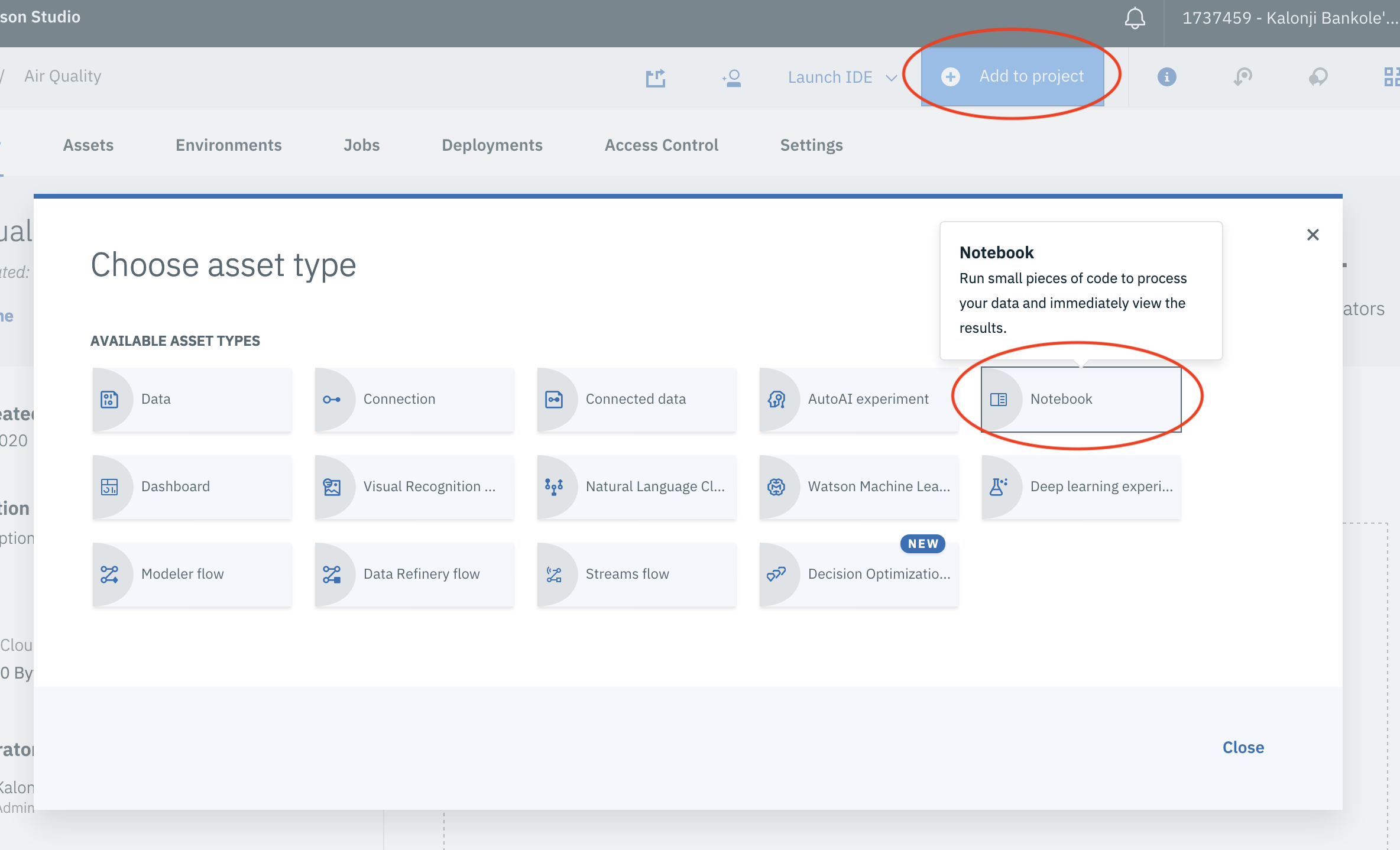Open the Launch IDE dropdown
Viewport: 1400px width, 850px height.
[830, 77]
